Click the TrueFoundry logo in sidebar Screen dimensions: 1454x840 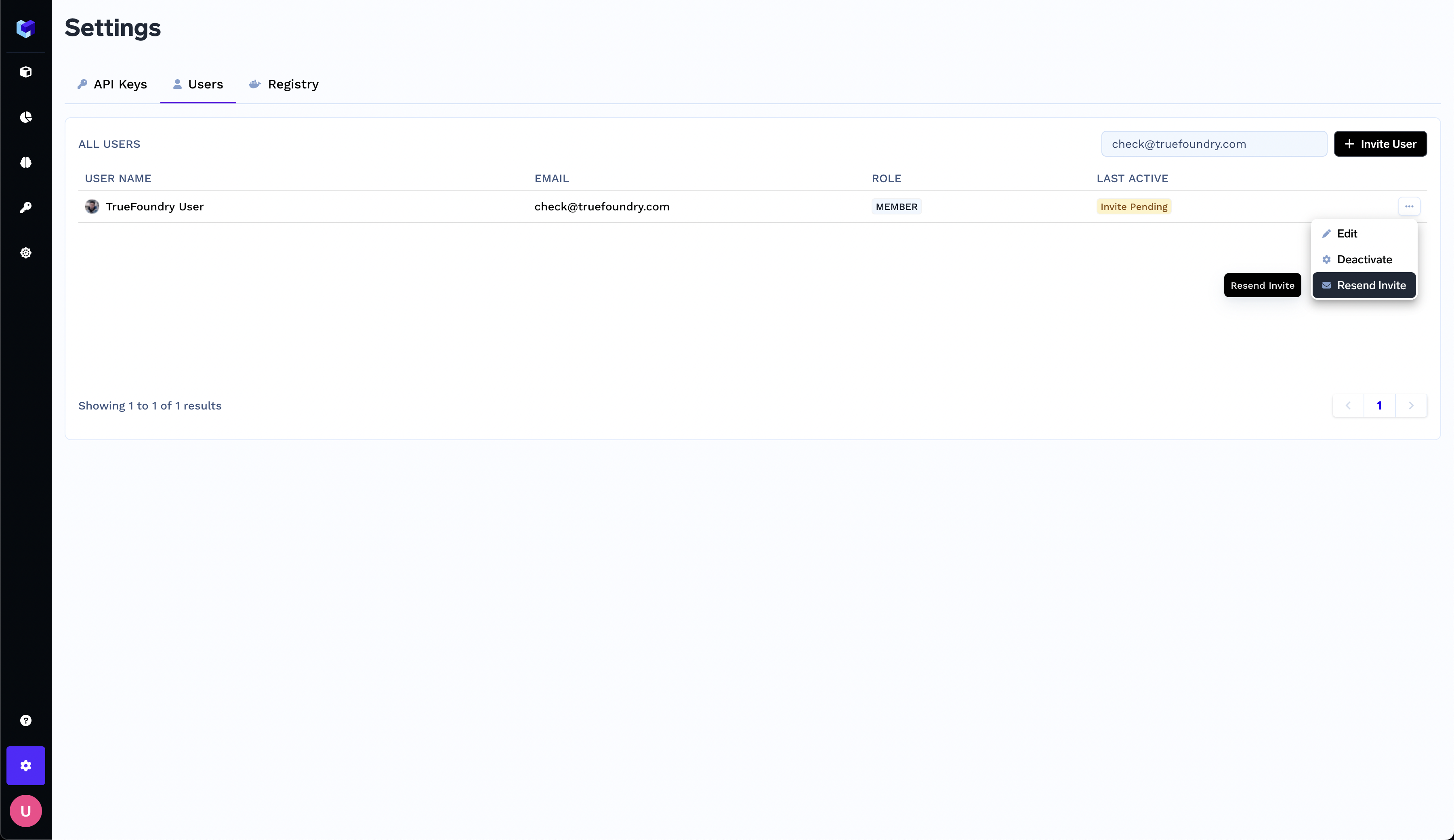click(25, 28)
